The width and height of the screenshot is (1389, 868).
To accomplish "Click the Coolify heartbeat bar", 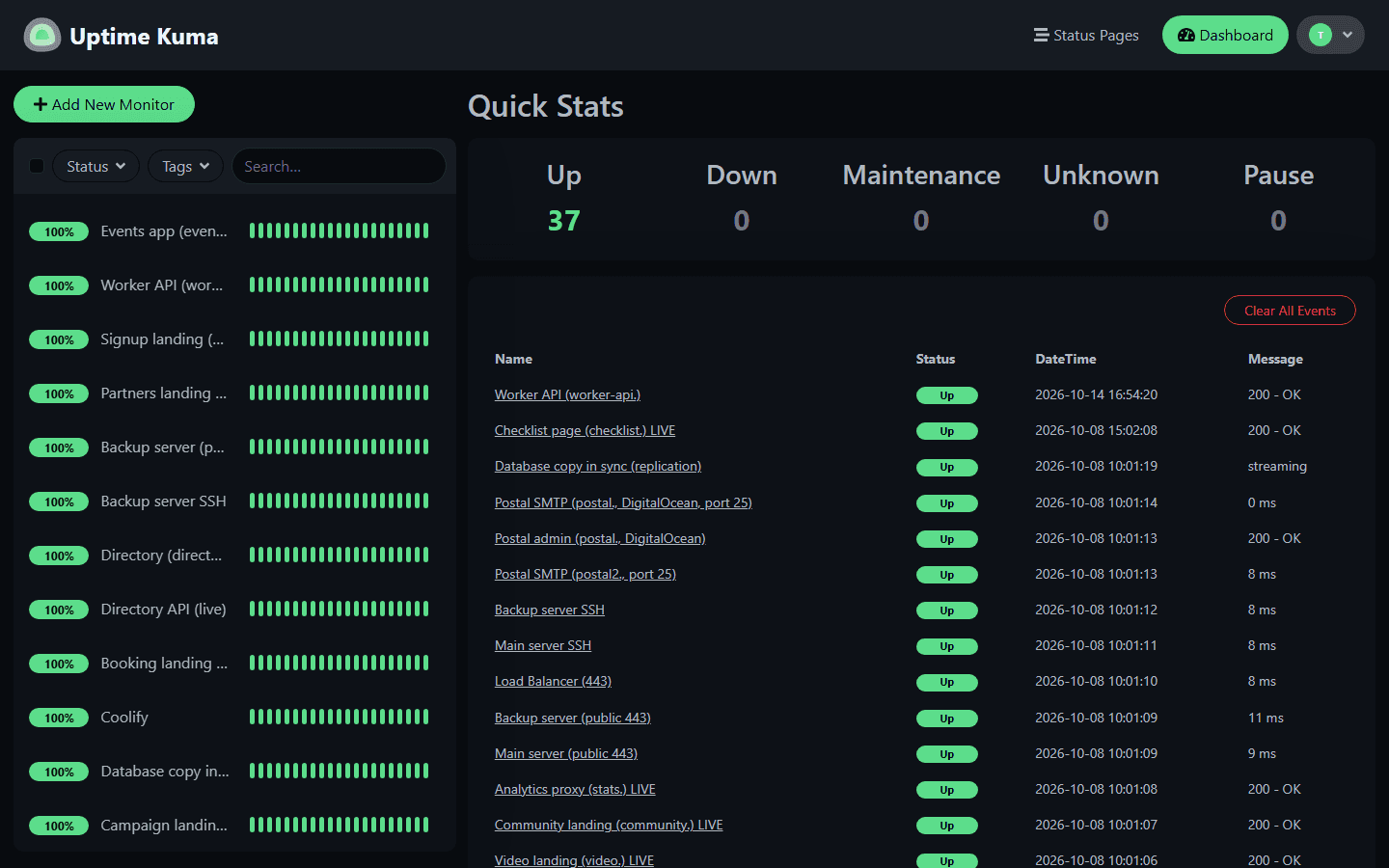I will pos(339,717).
